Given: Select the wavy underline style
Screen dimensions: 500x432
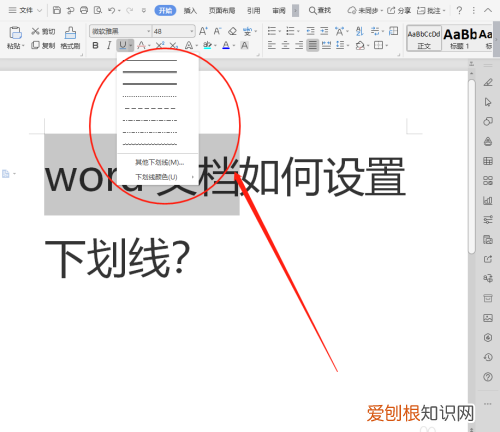Looking at the screenshot, I should (x=150, y=144).
